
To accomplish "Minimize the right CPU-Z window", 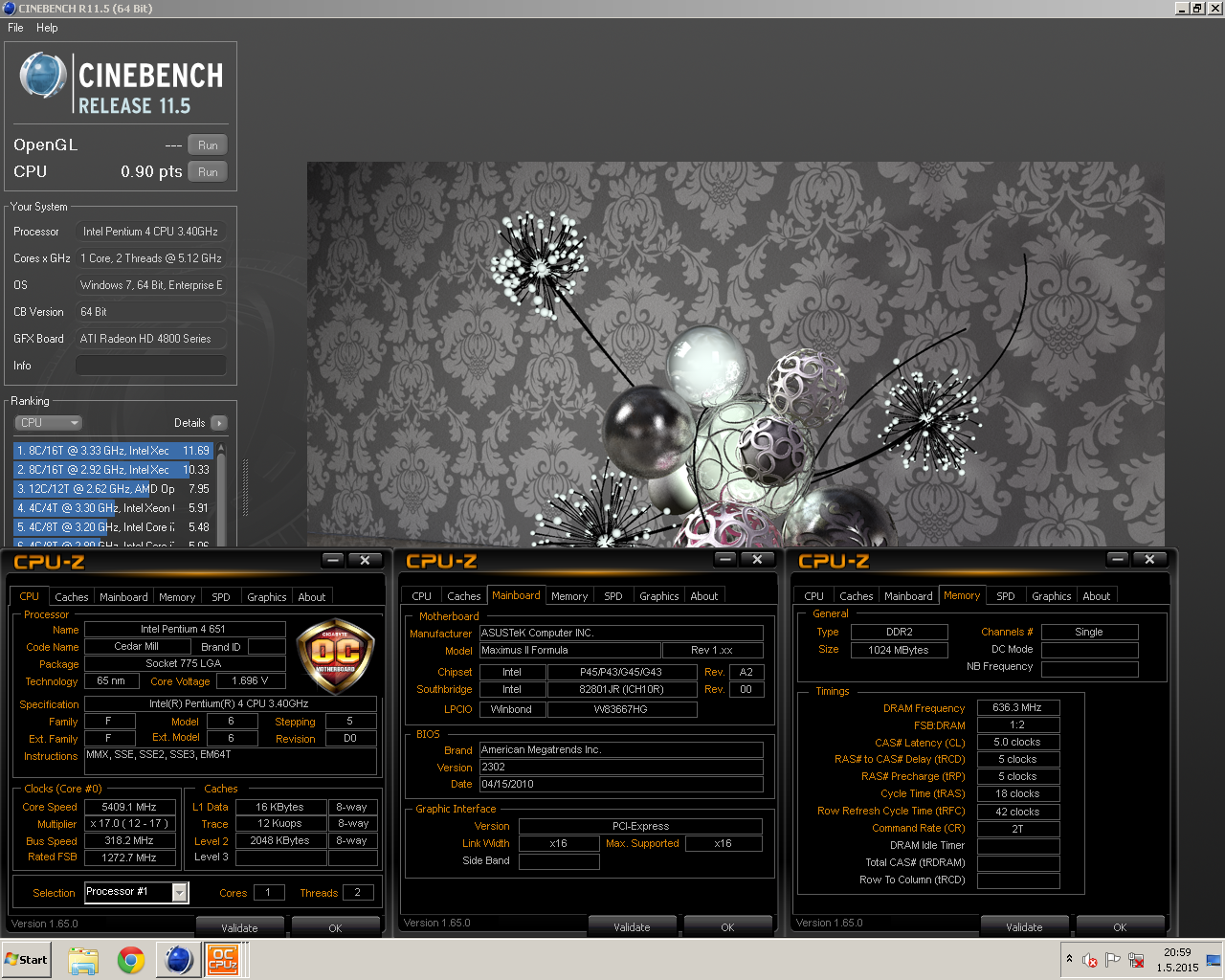I will [x=1118, y=559].
